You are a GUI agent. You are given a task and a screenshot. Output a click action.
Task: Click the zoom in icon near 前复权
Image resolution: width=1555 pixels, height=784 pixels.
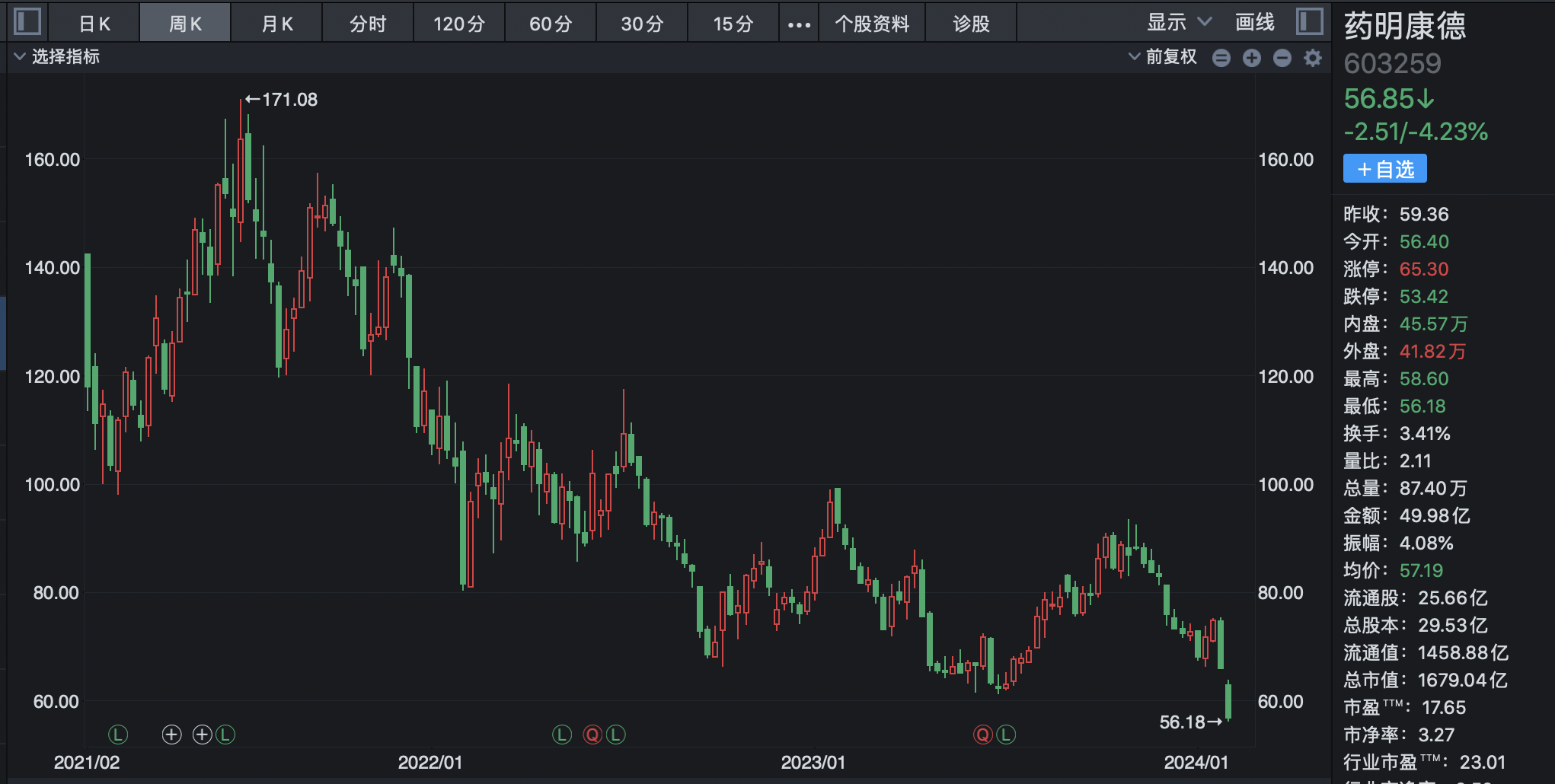coord(1252,58)
